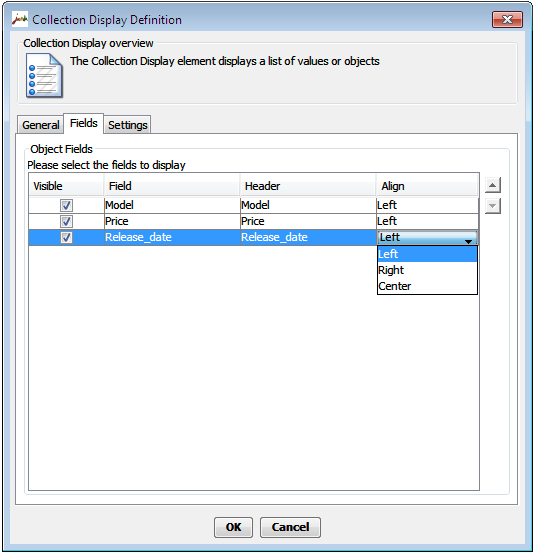534x553 pixels.
Task: Edit the Price header cell
Action: (x=308, y=221)
